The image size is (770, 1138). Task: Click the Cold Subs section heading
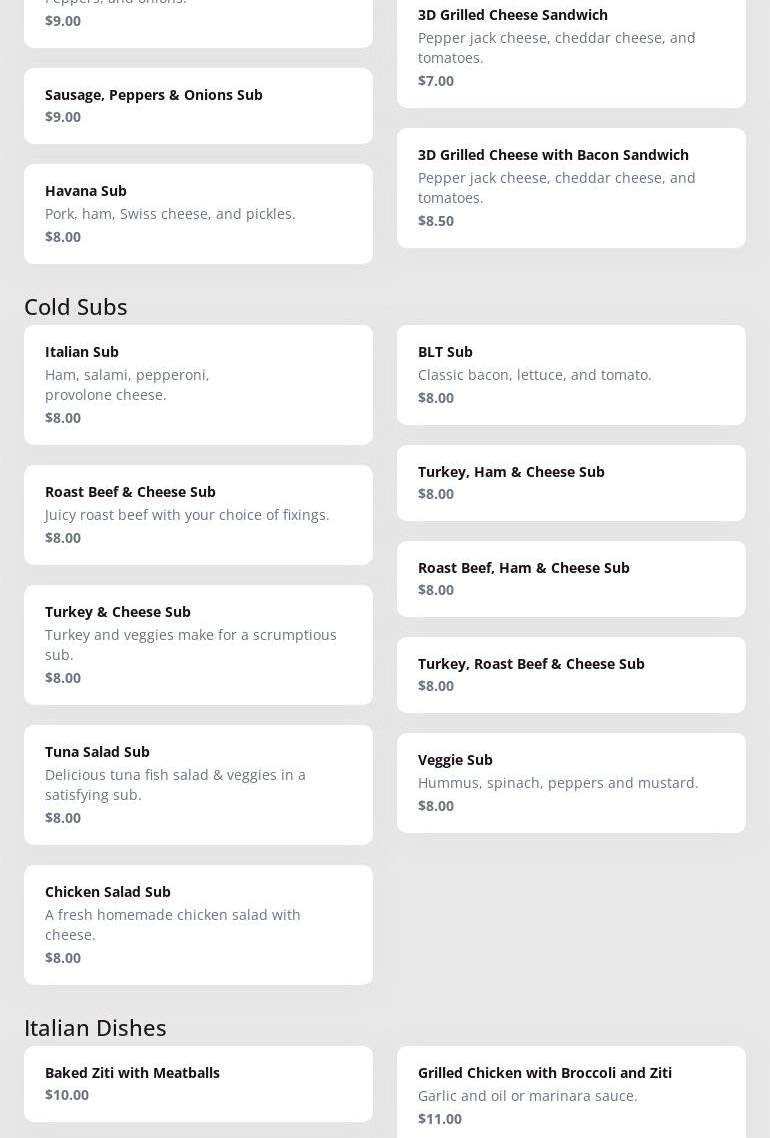pos(76,306)
